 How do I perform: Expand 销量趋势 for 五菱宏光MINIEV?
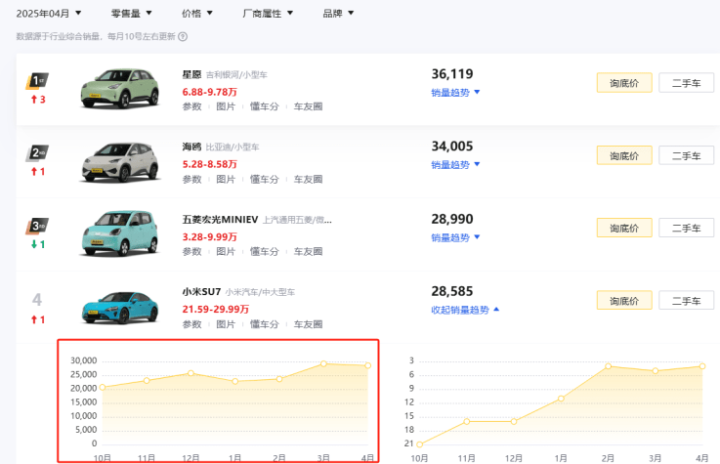(x=456, y=238)
